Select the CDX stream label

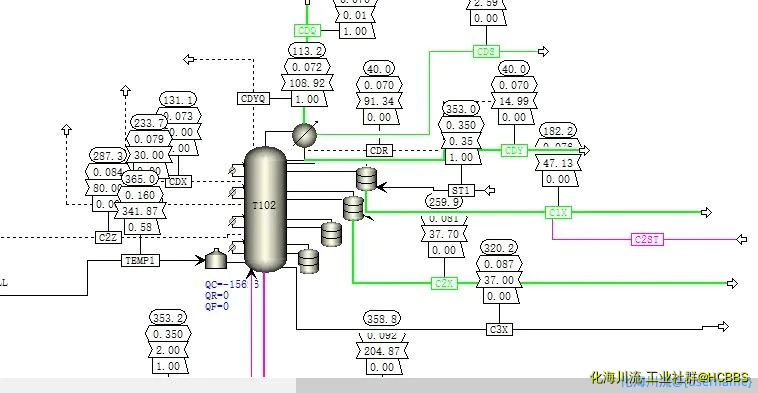[178, 182]
